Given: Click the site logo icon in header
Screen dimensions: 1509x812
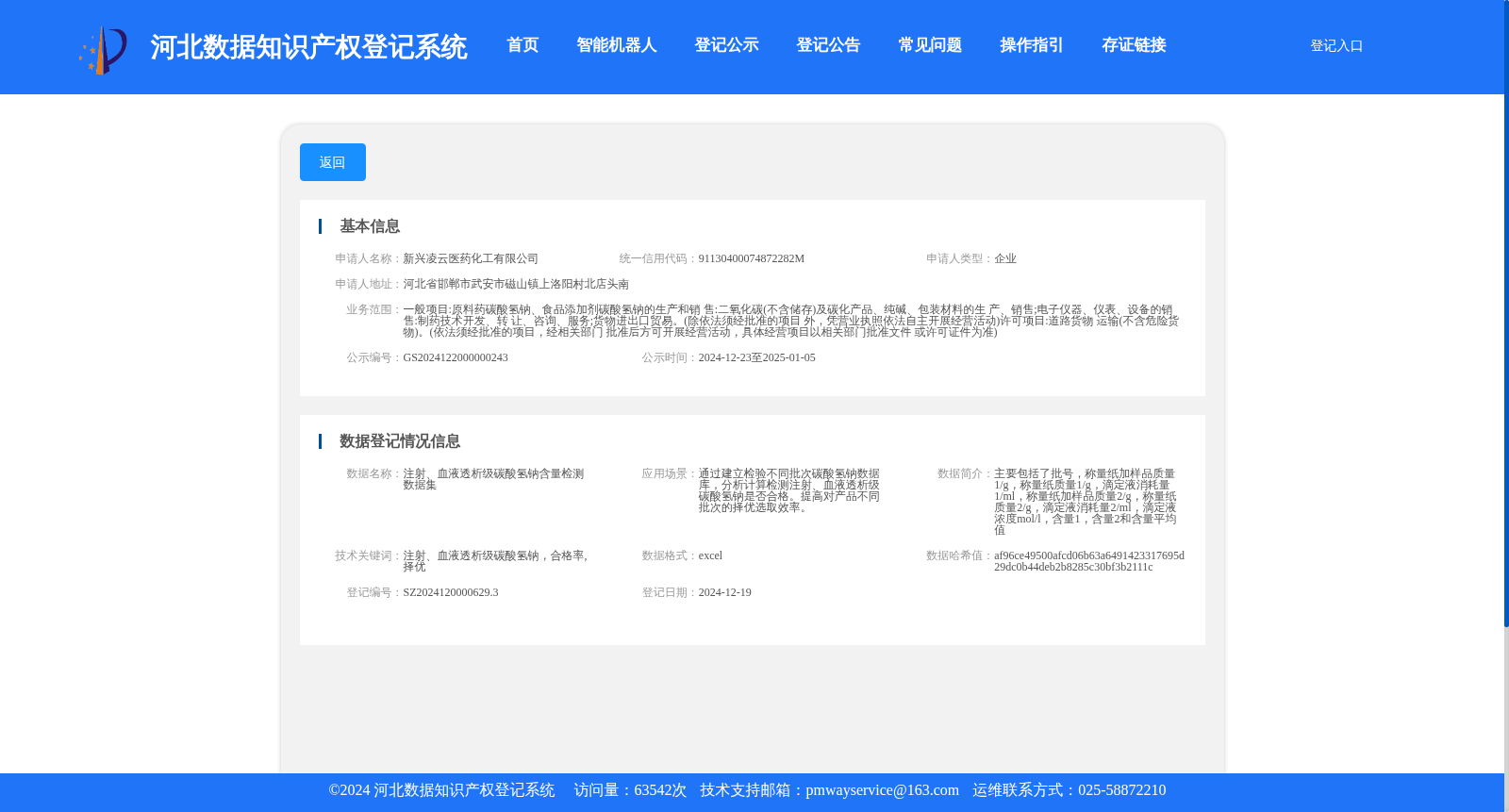Looking at the screenshot, I should click(103, 50).
